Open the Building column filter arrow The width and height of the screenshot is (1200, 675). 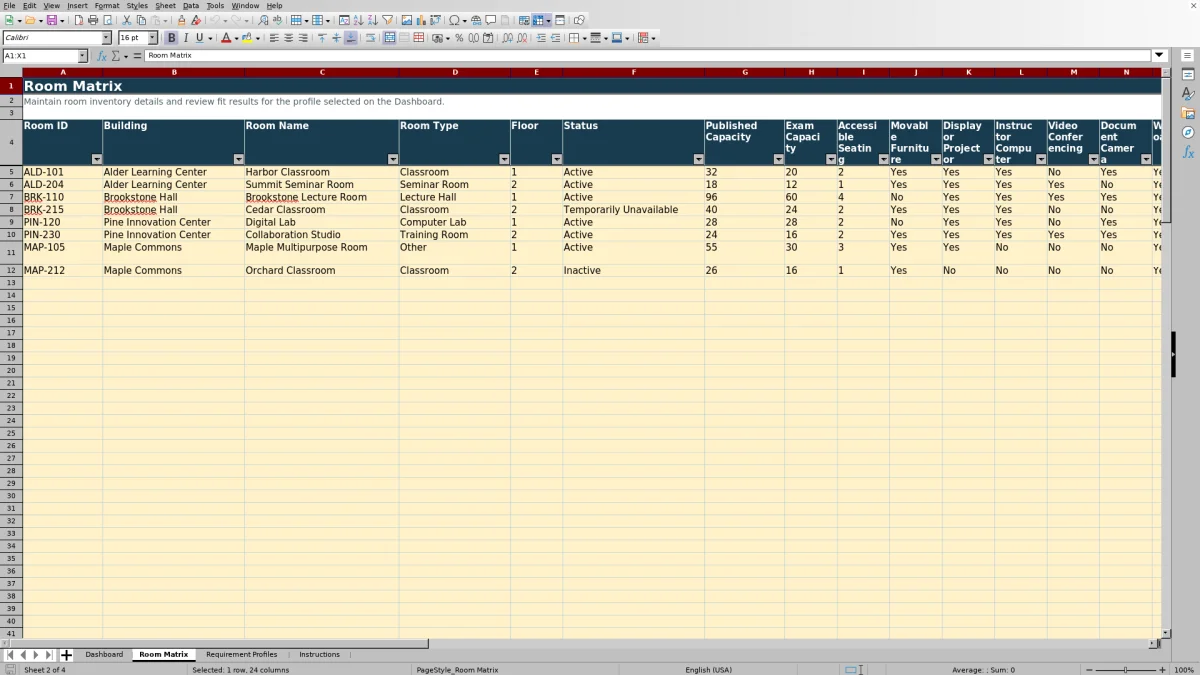239,159
